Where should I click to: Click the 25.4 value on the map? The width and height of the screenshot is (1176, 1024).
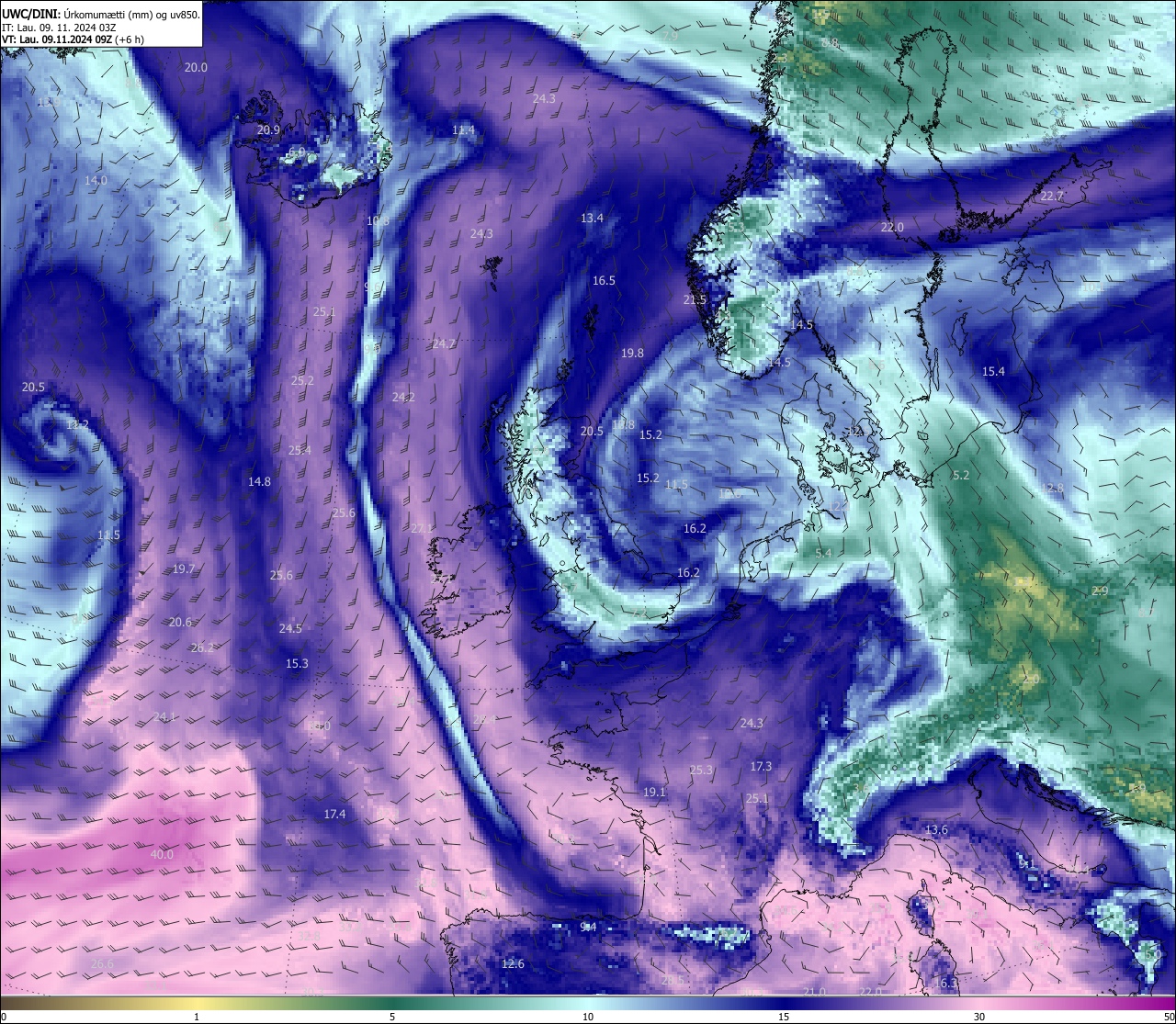pyautogui.click(x=300, y=451)
